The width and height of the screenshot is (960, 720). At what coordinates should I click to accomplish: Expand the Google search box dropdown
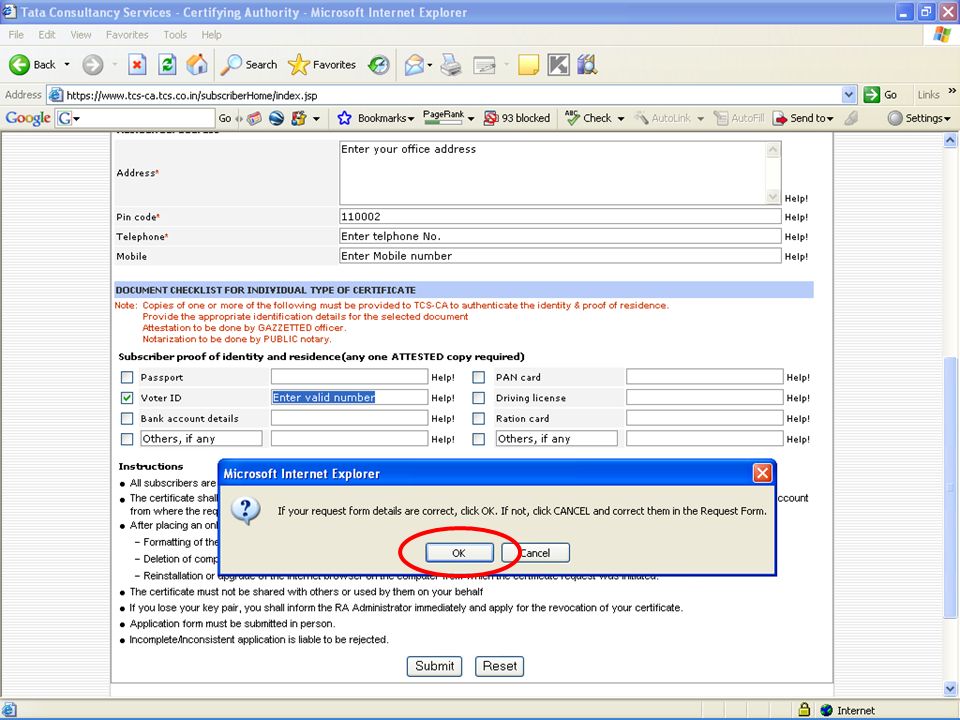coord(77,118)
